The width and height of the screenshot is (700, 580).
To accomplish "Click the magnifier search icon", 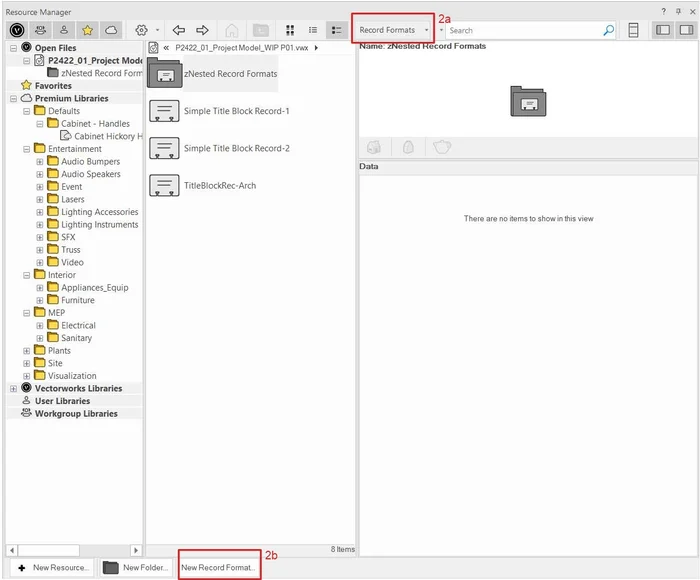I will (608, 31).
